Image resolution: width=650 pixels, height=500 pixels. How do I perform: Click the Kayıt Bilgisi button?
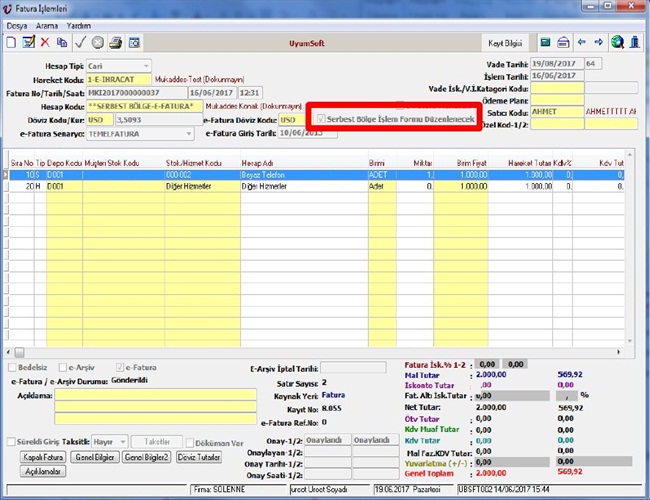[505, 43]
